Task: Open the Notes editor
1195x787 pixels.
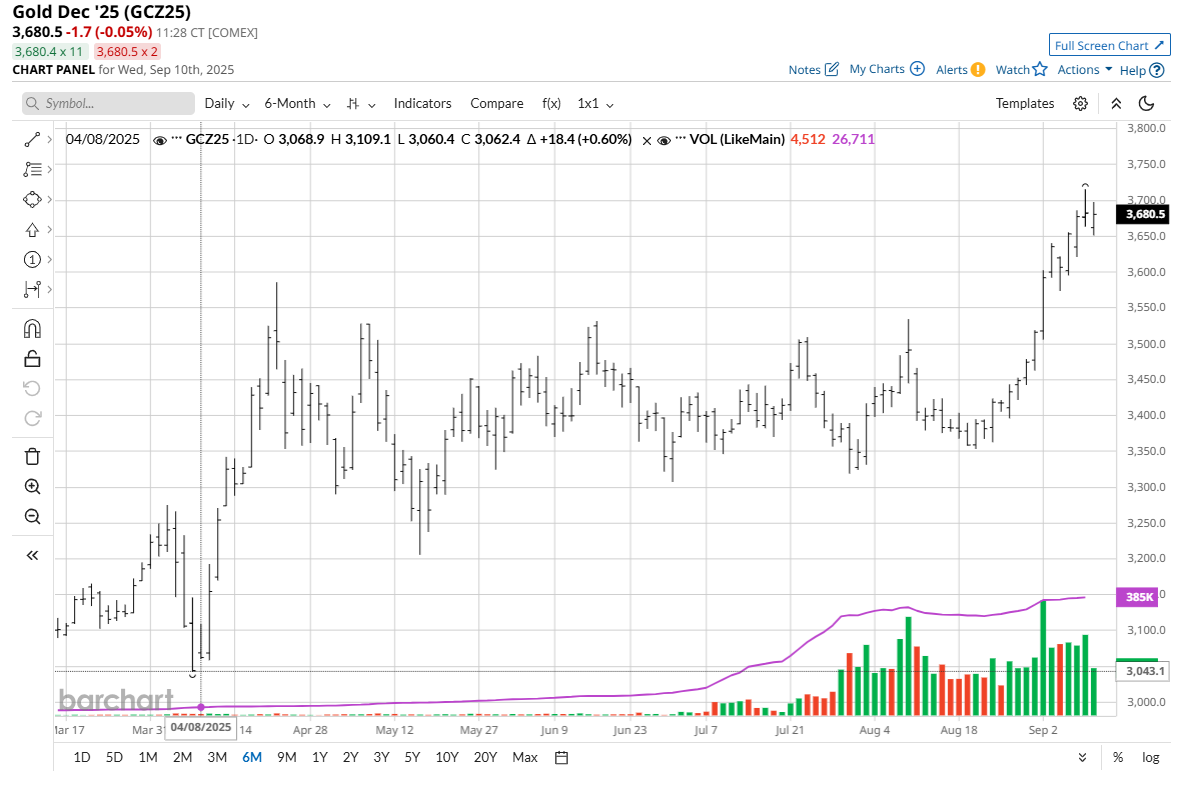Action: [813, 69]
